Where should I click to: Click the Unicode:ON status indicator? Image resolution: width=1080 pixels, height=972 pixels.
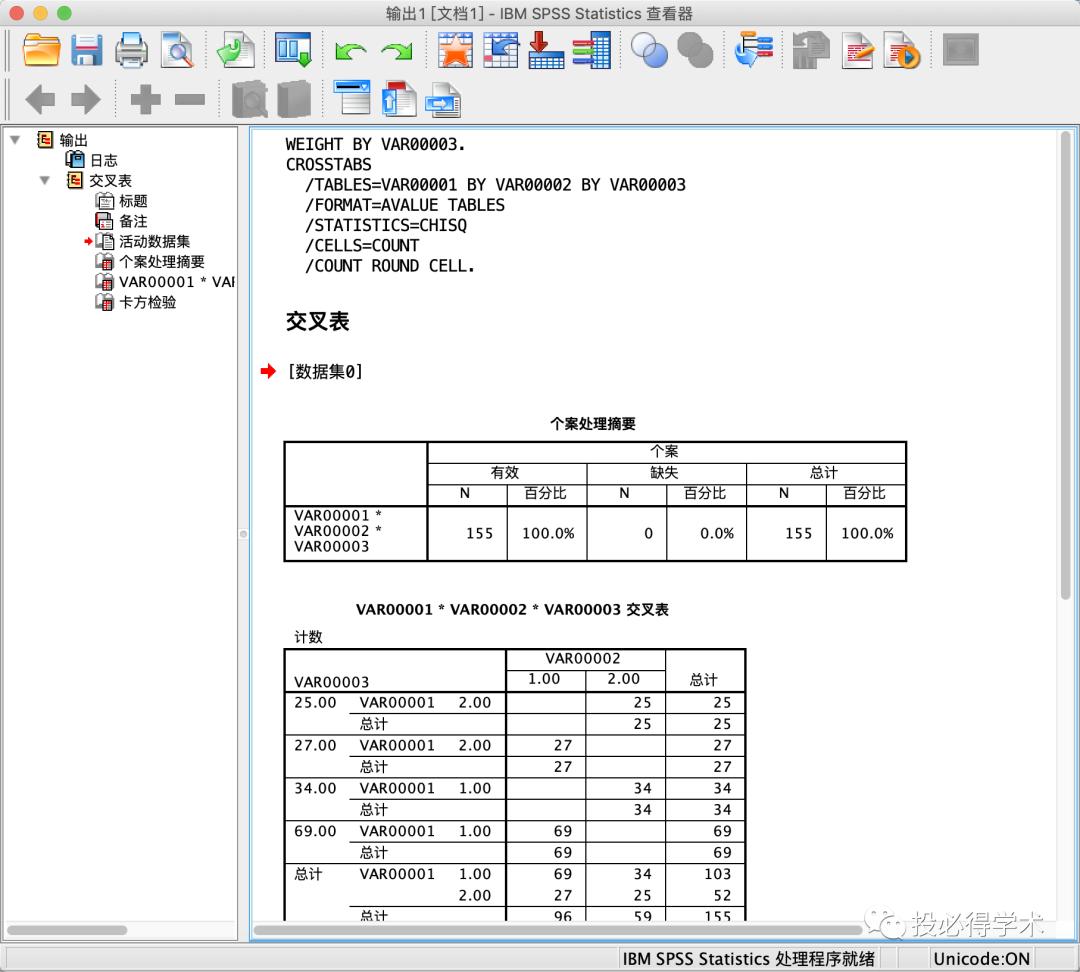tap(981, 958)
